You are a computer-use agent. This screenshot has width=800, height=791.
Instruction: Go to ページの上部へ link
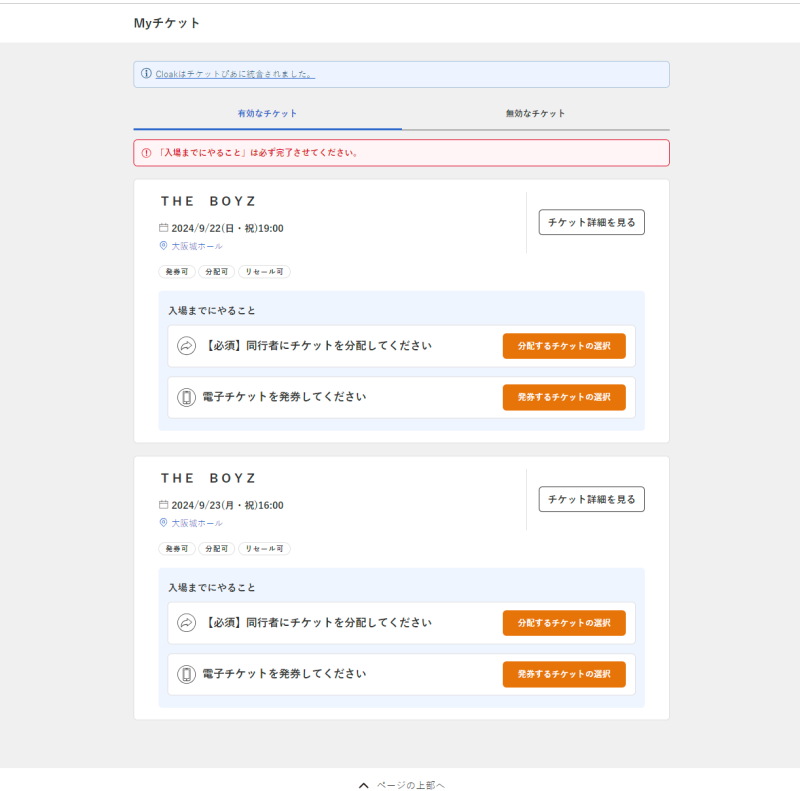(x=411, y=785)
